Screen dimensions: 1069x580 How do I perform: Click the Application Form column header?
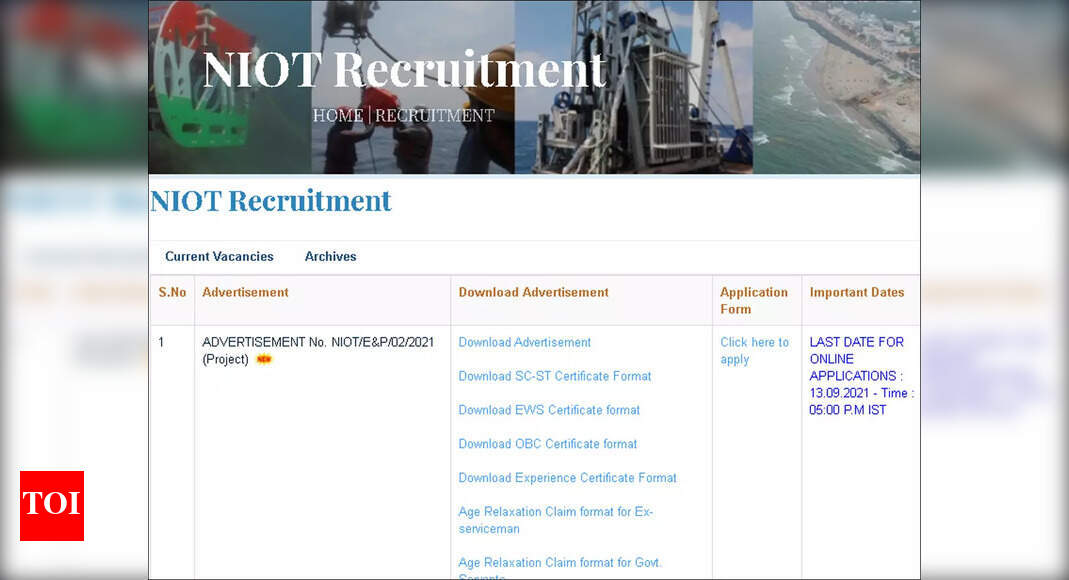(755, 300)
